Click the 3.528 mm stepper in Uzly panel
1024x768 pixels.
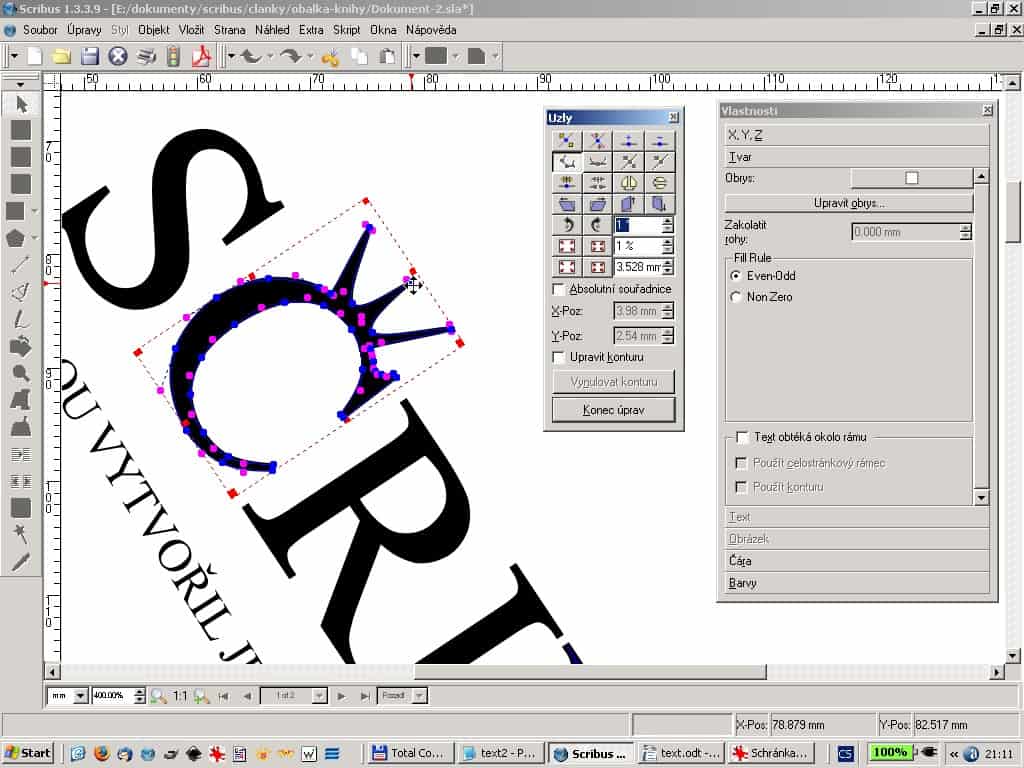[x=667, y=267]
